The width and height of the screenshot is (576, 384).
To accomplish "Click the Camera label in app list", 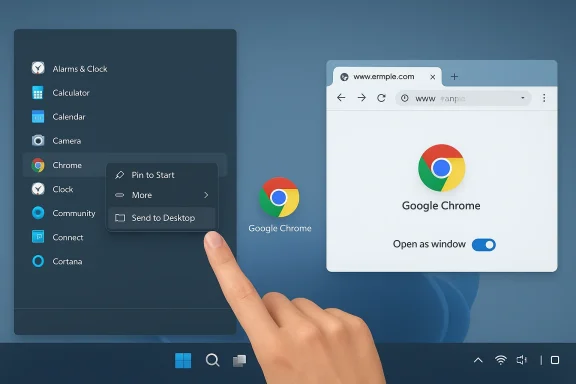I will [66, 141].
